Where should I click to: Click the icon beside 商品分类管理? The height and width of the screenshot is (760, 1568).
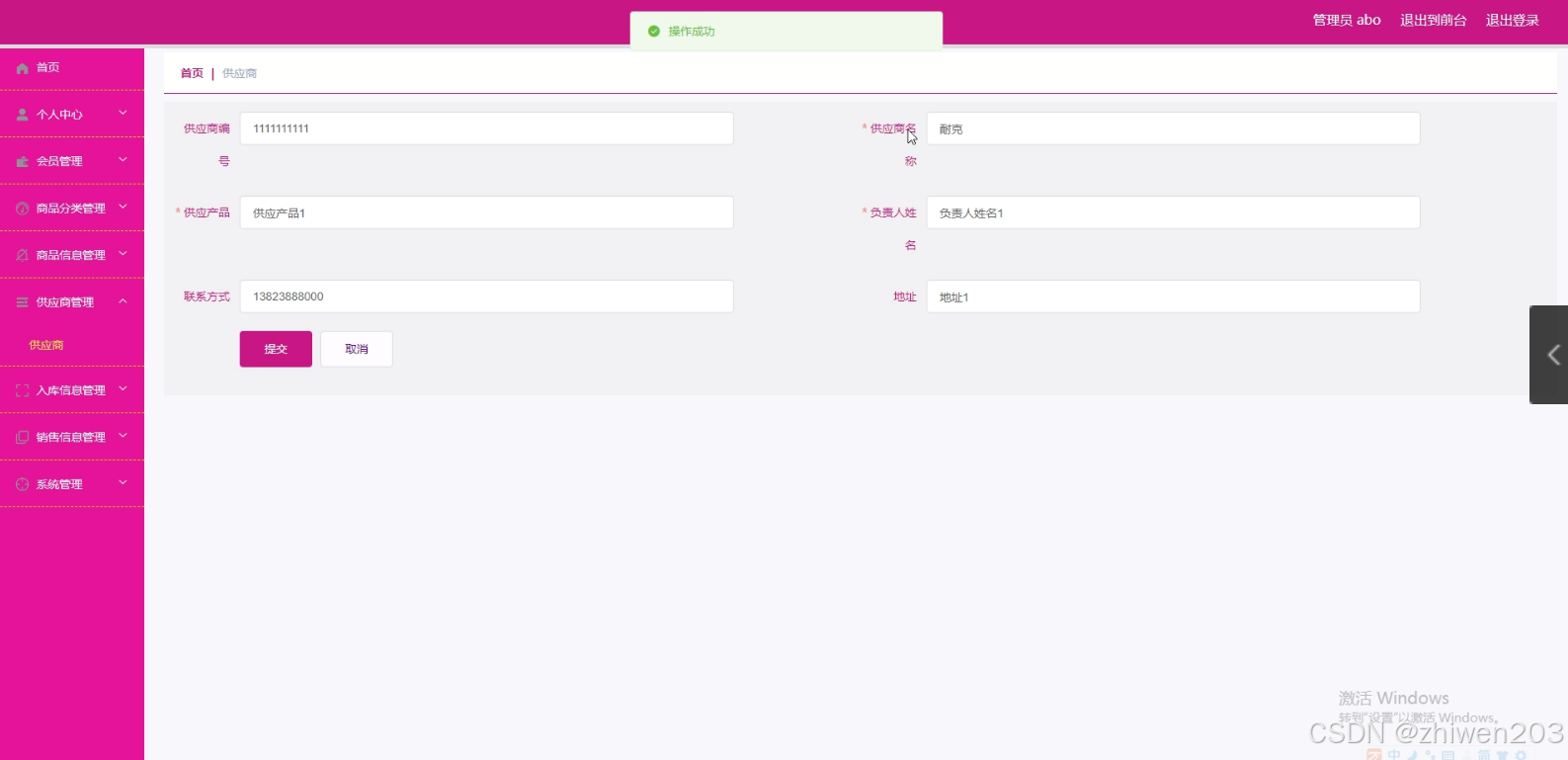22,209
